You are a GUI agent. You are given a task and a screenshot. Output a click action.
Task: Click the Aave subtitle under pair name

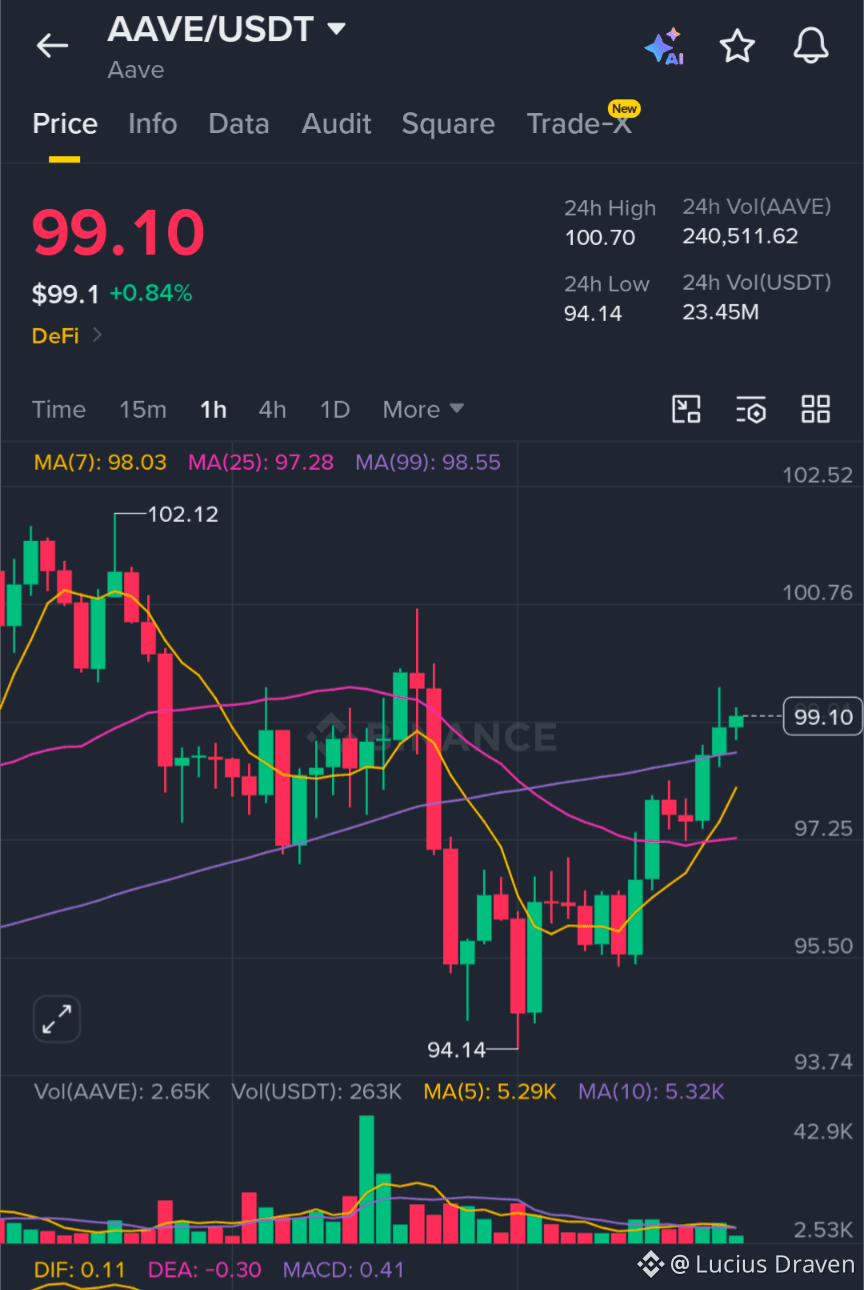(136, 70)
